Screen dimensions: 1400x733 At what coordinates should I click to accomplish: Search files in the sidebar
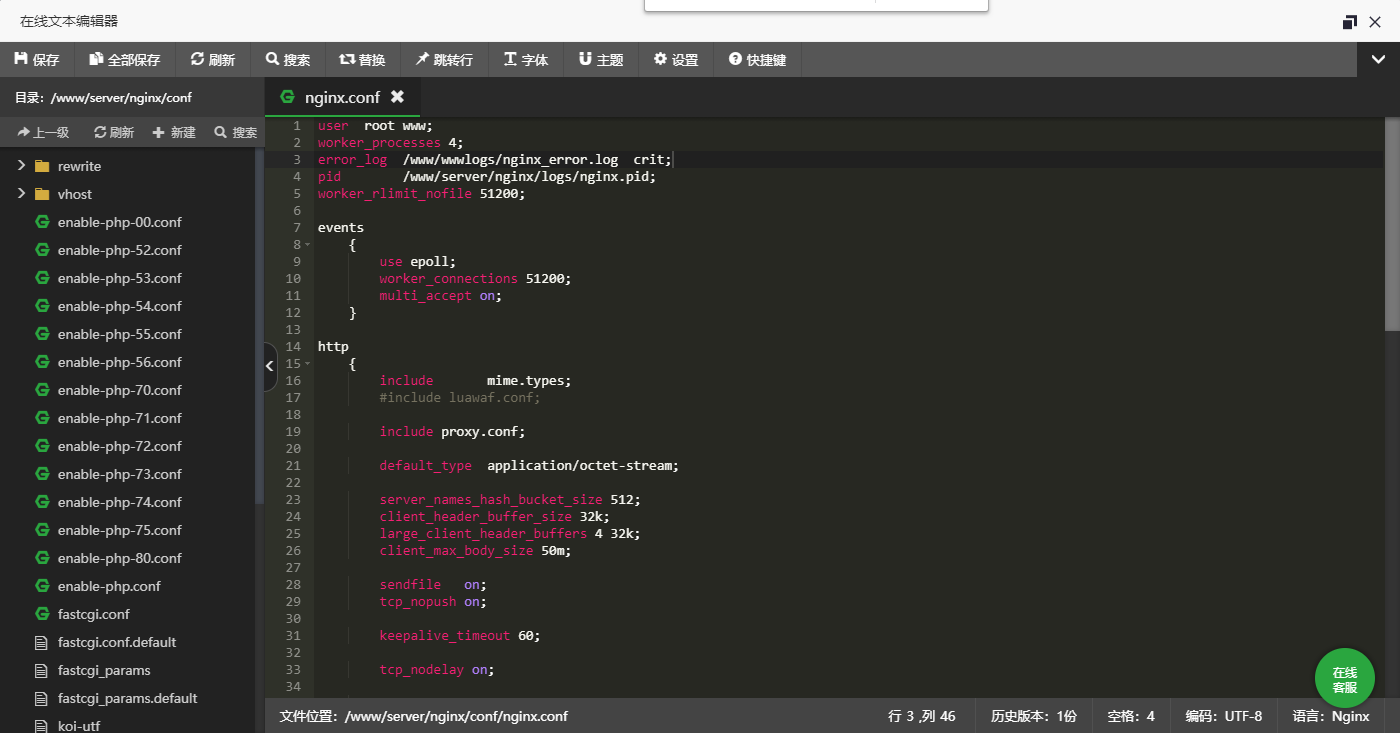point(235,132)
